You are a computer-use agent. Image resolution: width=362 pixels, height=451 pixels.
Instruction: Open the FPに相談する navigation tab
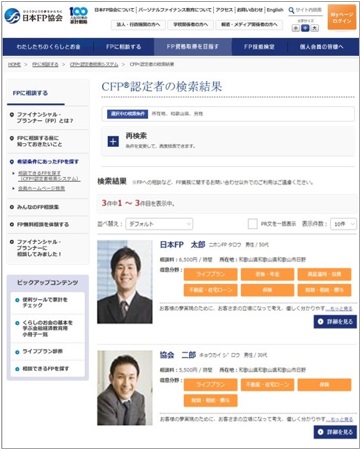point(124,47)
